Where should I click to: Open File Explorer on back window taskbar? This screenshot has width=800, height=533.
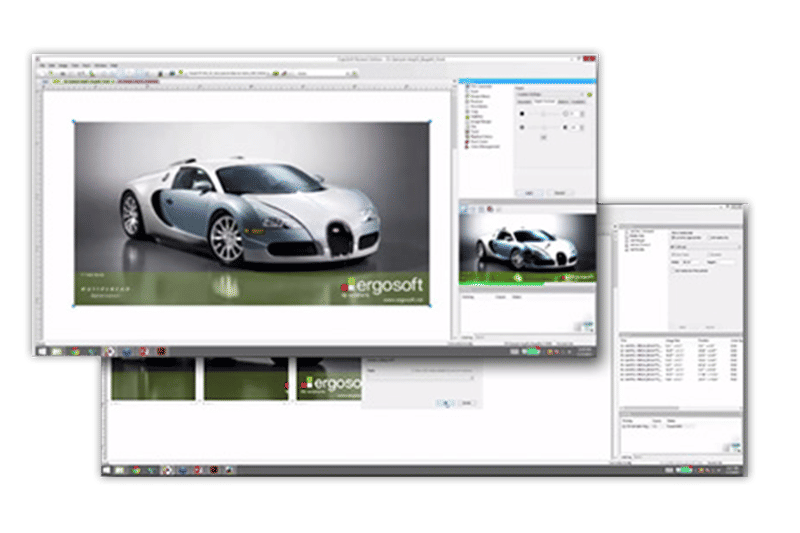(120, 470)
